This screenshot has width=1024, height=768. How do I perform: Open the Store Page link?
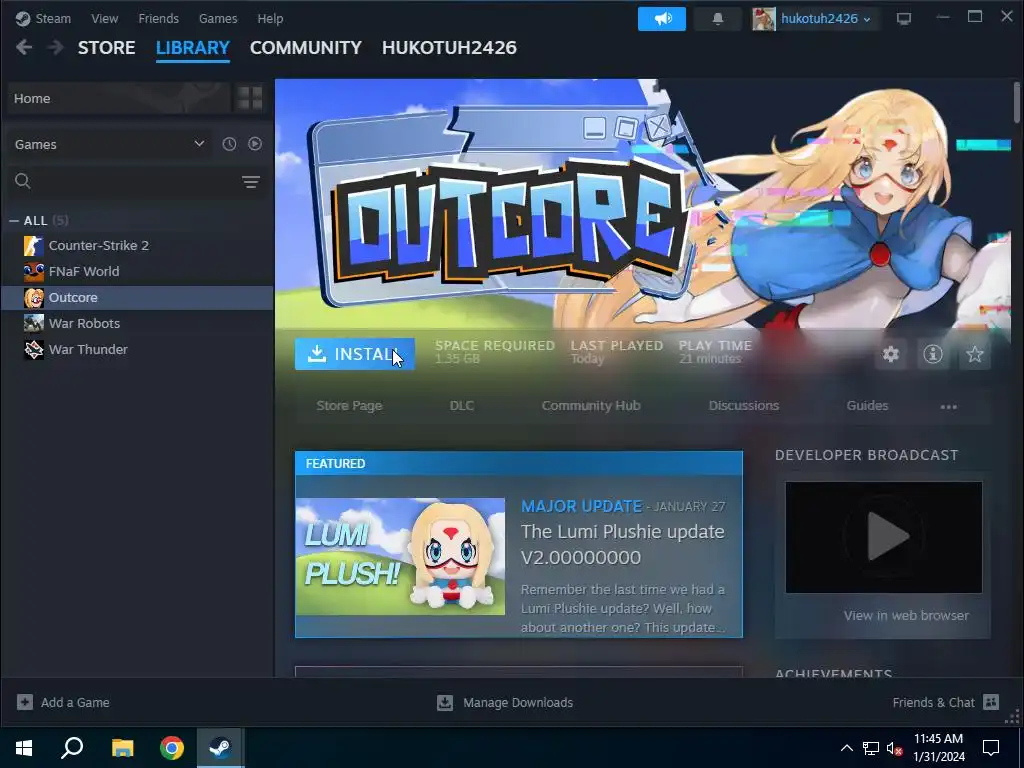[349, 406]
